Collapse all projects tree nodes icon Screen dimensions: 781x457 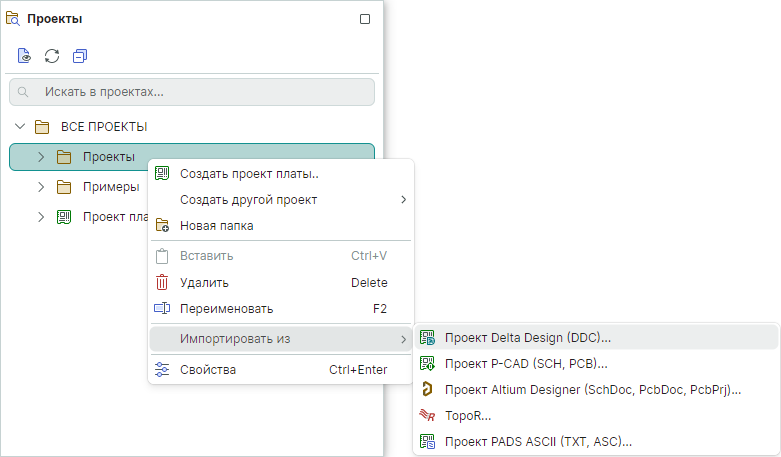80,55
